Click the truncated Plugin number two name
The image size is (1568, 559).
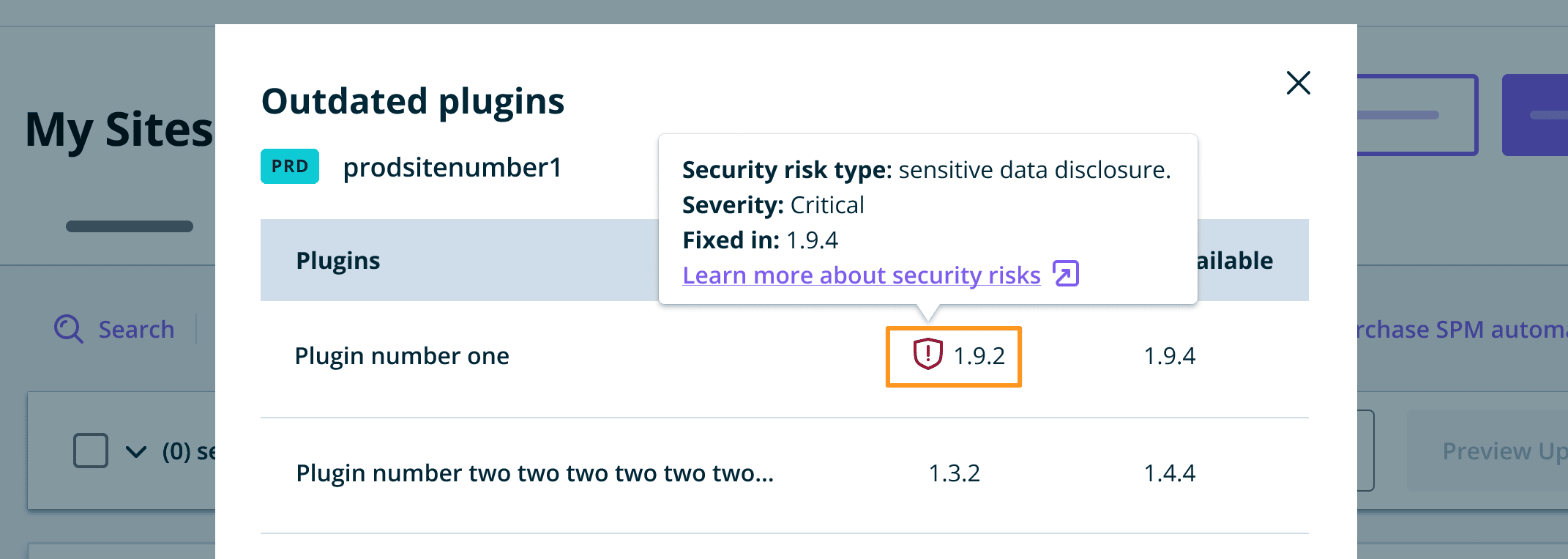(x=534, y=473)
